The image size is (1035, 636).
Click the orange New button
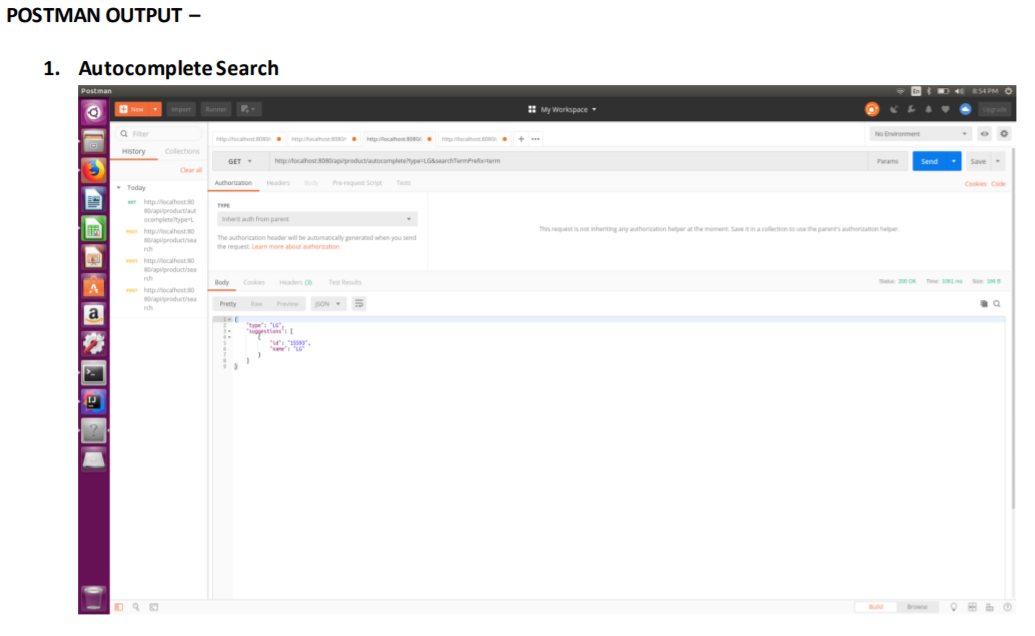tap(133, 109)
